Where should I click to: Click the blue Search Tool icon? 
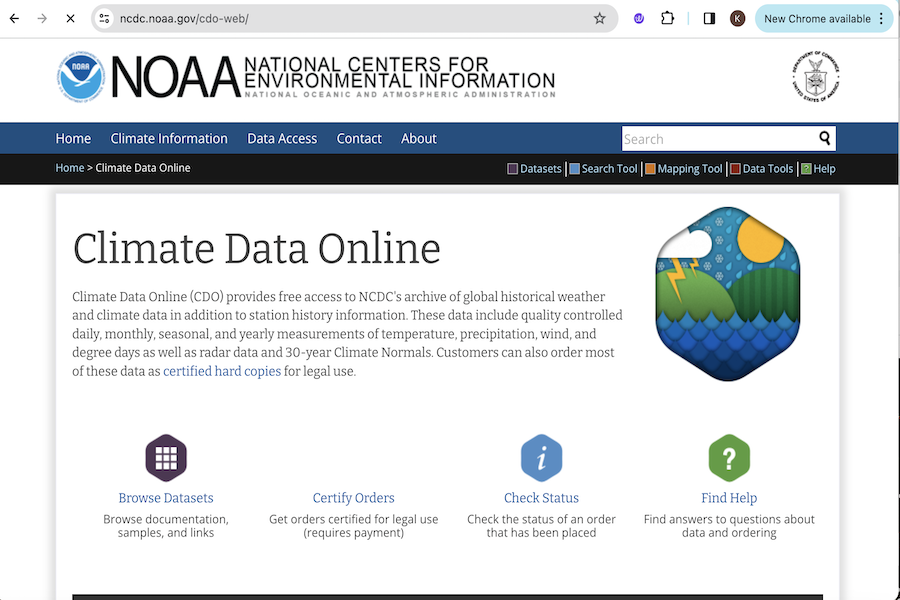[575, 169]
